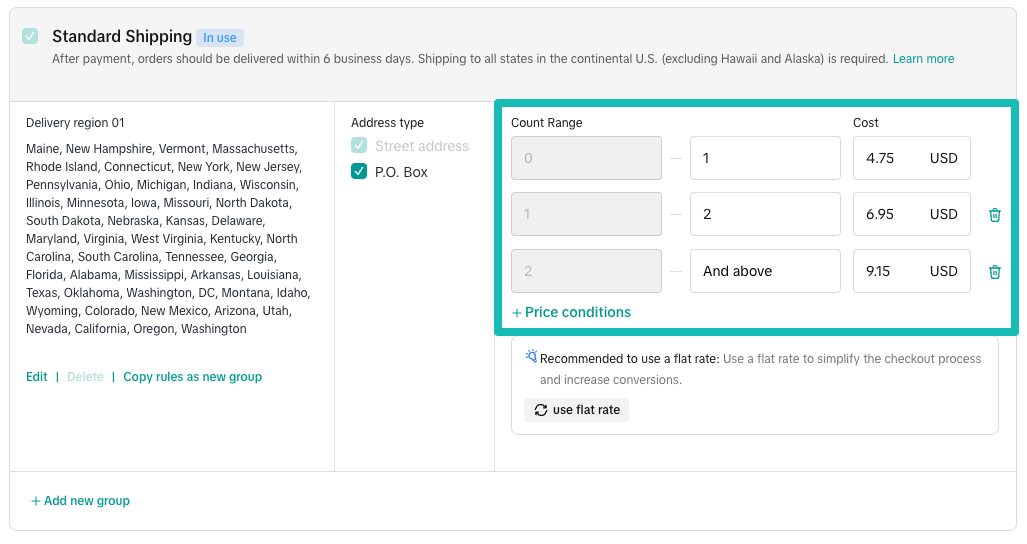Uncheck the P.O. Box address type
The image size is (1027, 544).
click(359, 172)
